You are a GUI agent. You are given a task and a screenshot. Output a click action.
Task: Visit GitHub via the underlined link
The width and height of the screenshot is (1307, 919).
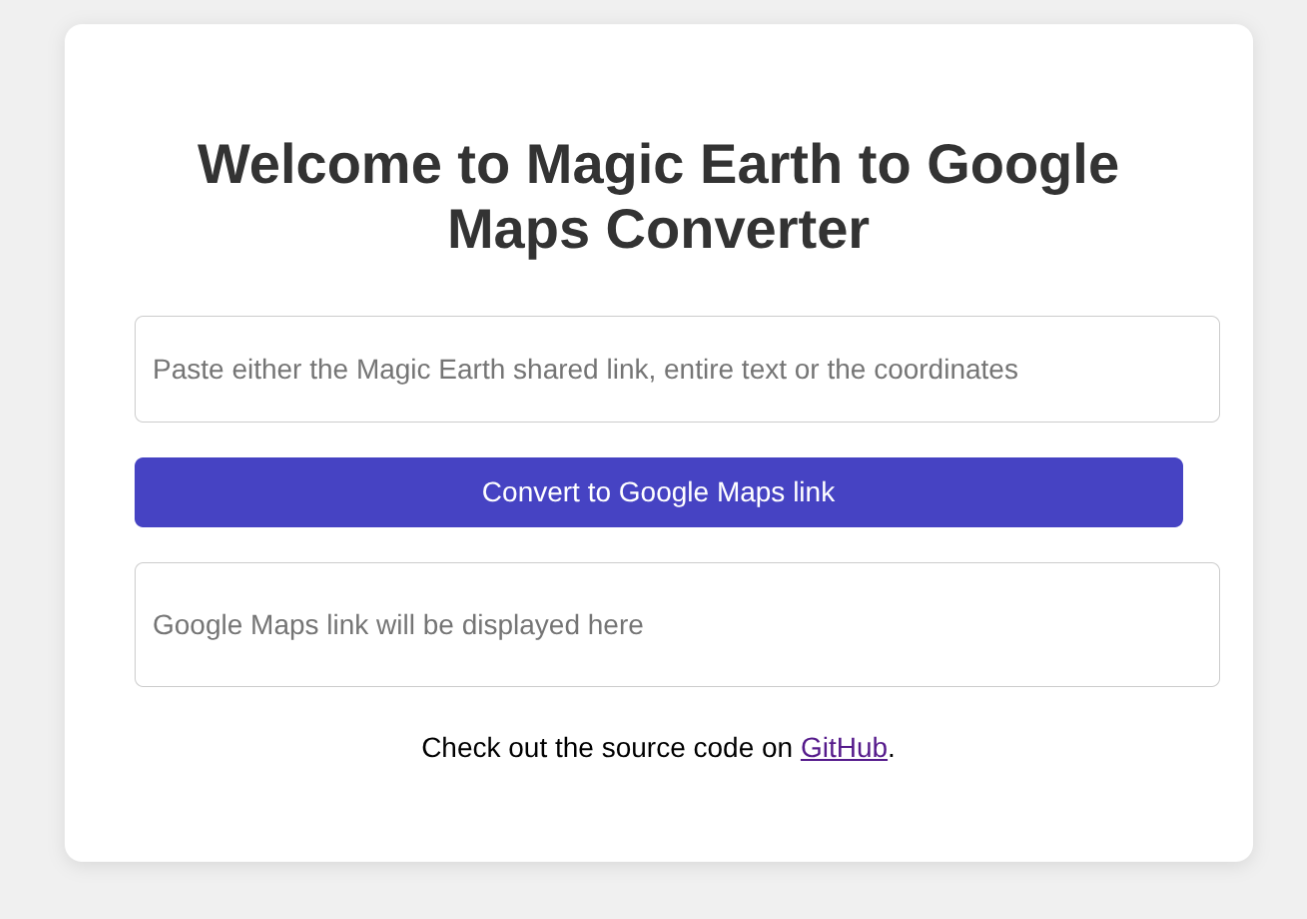coord(843,748)
